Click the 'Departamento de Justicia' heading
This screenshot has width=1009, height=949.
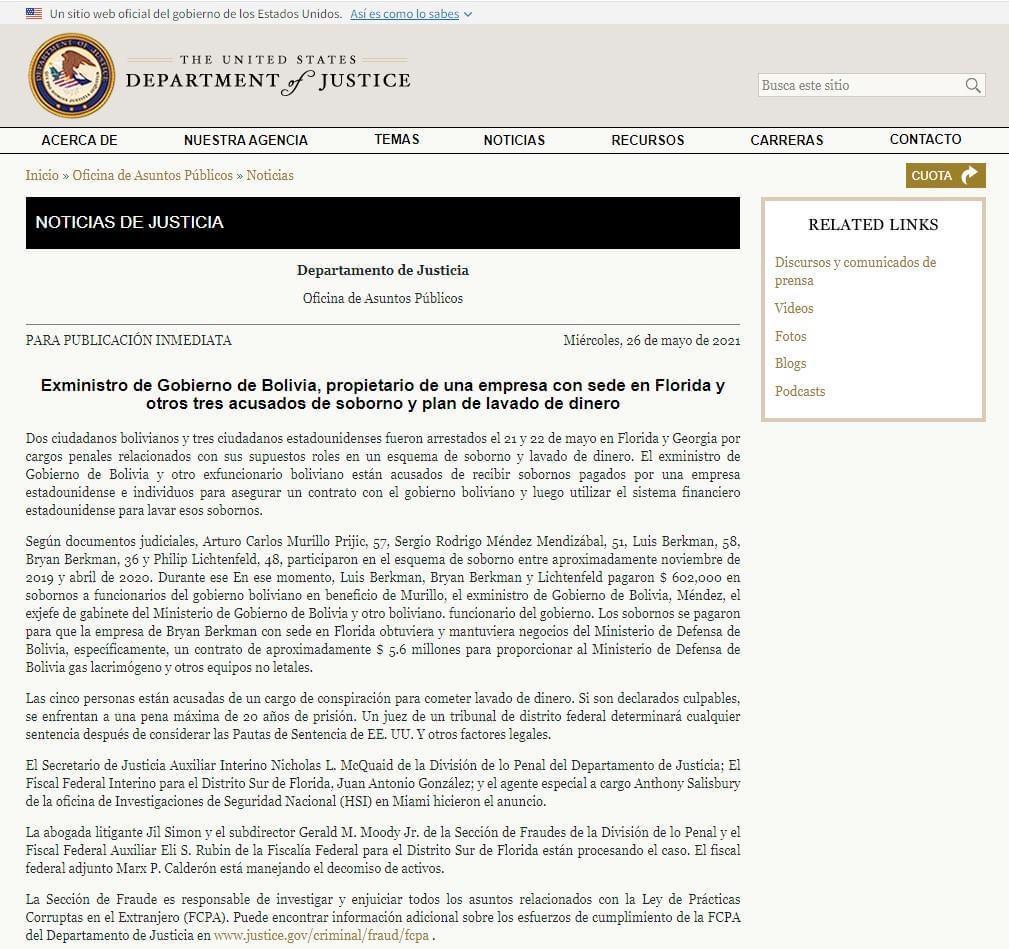pyautogui.click(x=383, y=270)
